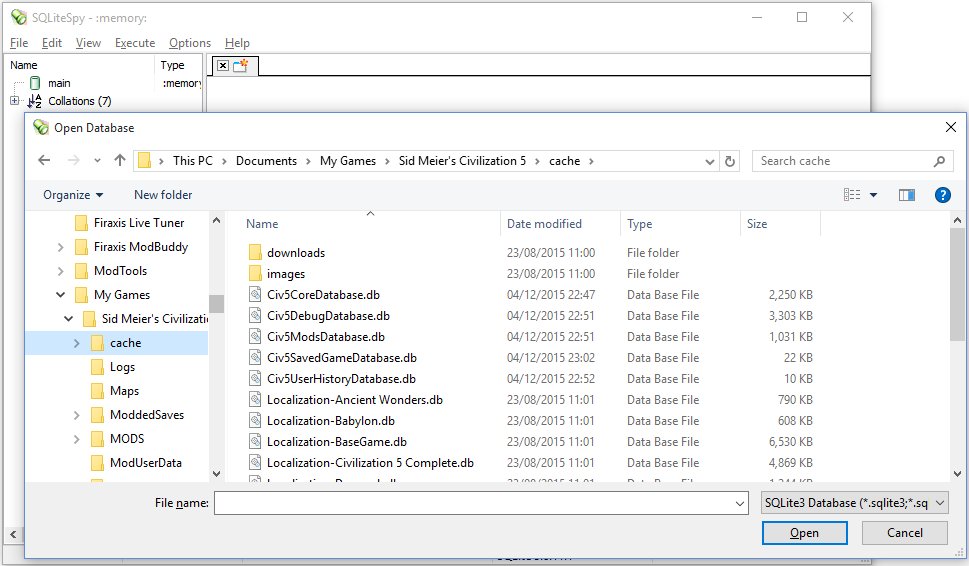Expand the ModdedSaves folder
The height and width of the screenshot is (566, 969).
[x=77, y=415]
